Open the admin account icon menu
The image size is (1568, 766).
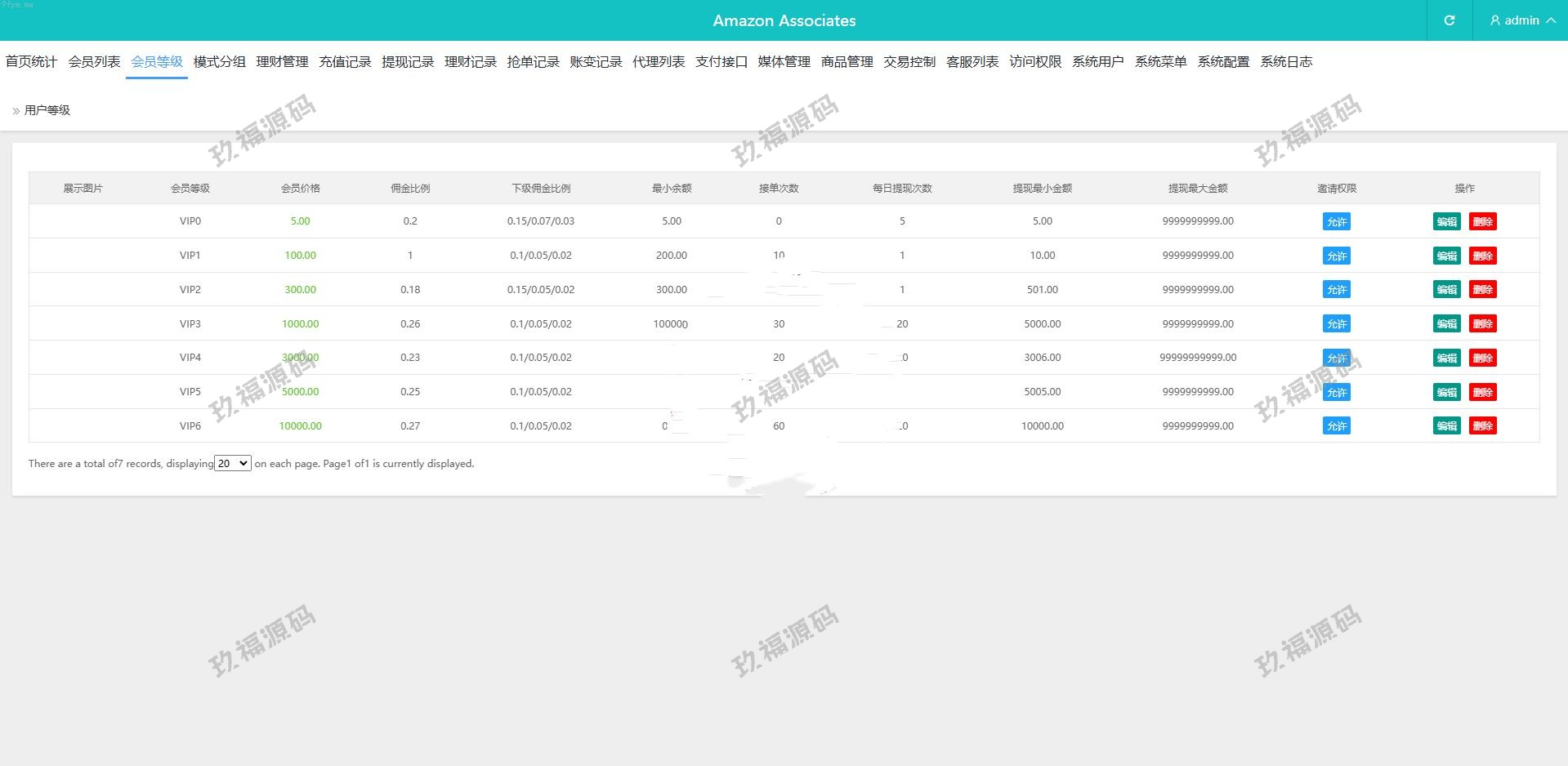pos(1495,20)
